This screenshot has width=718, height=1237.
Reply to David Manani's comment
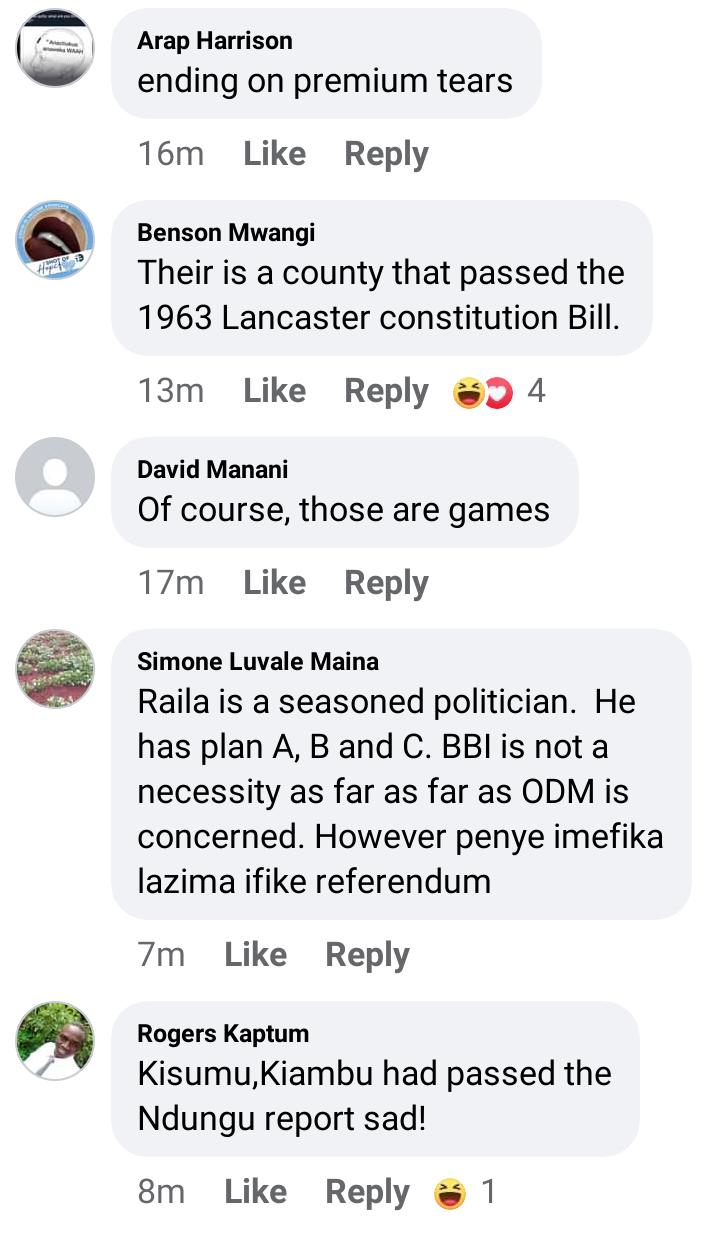(386, 583)
